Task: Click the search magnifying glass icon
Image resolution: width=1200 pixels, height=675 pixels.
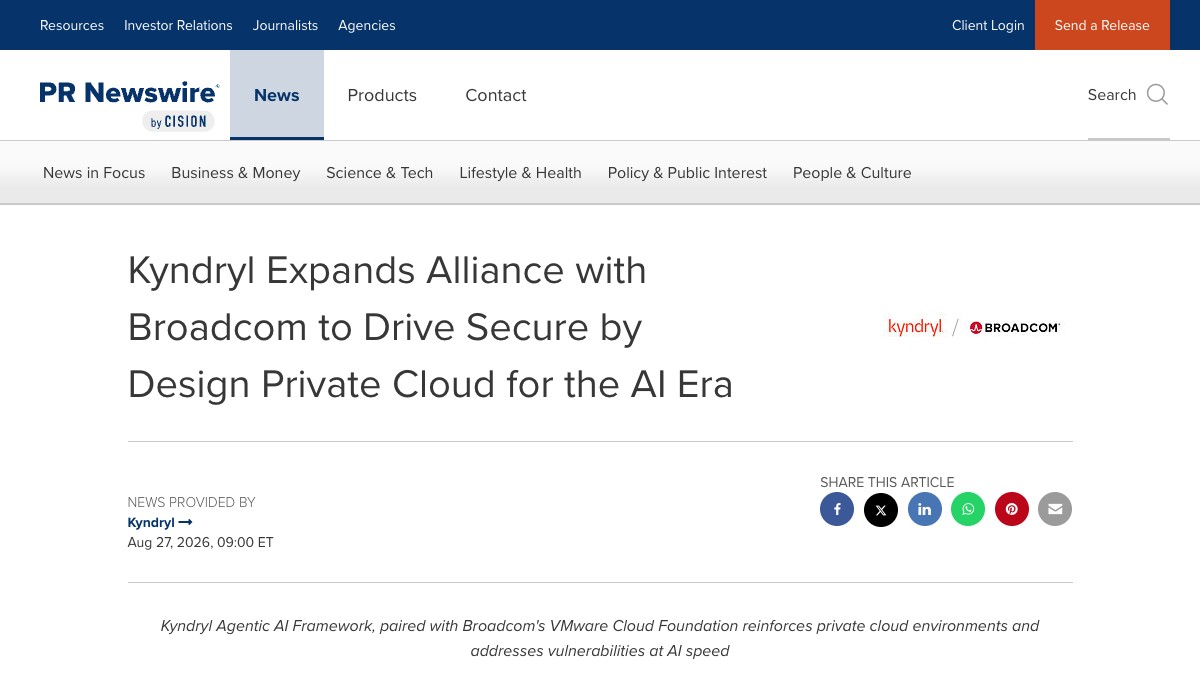Action: pyautogui.click(x=1157, y=95)
